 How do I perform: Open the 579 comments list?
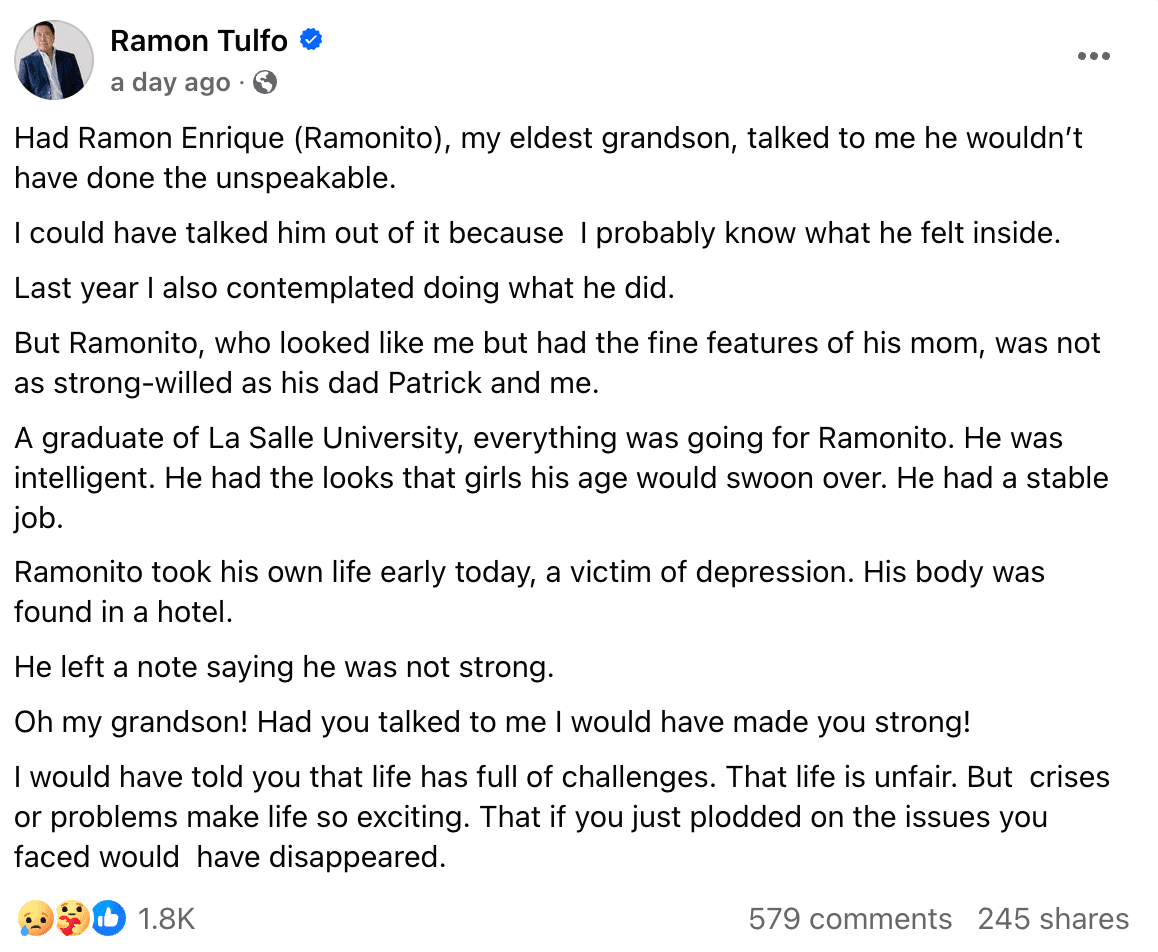(x=850, y=919)
